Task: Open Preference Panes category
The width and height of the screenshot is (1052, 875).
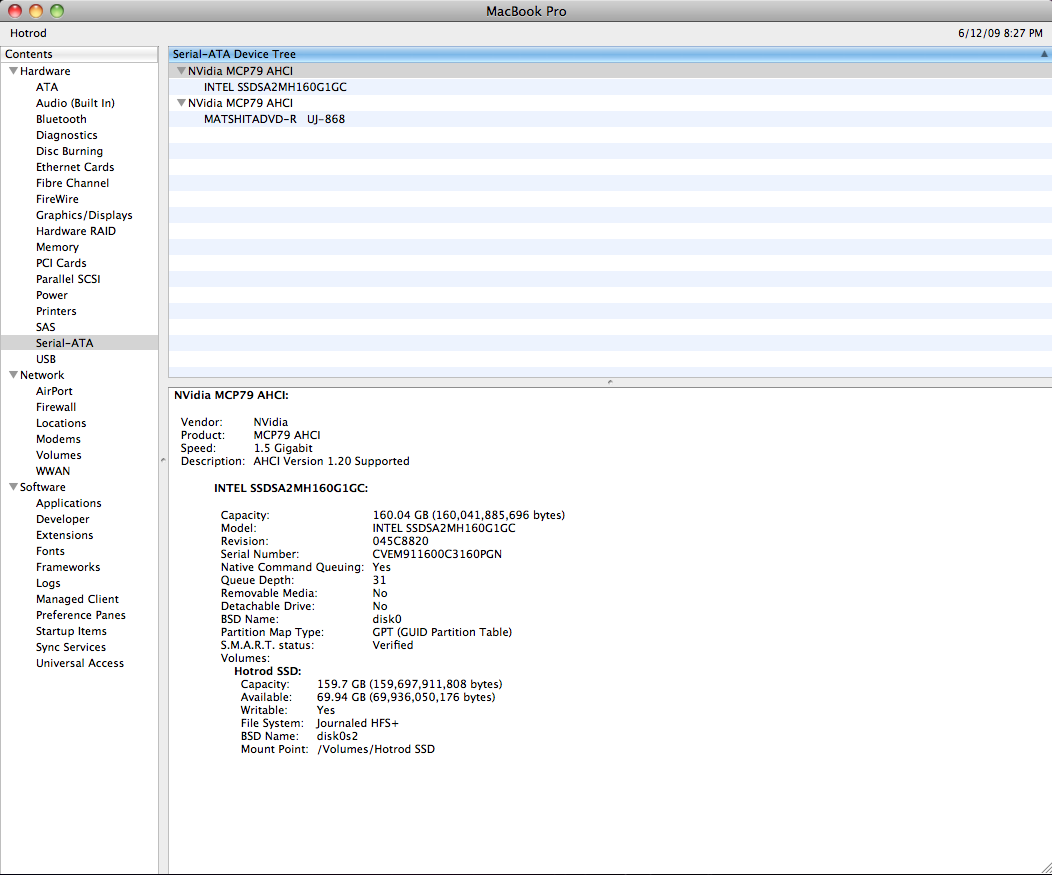Action: (81, 615)
